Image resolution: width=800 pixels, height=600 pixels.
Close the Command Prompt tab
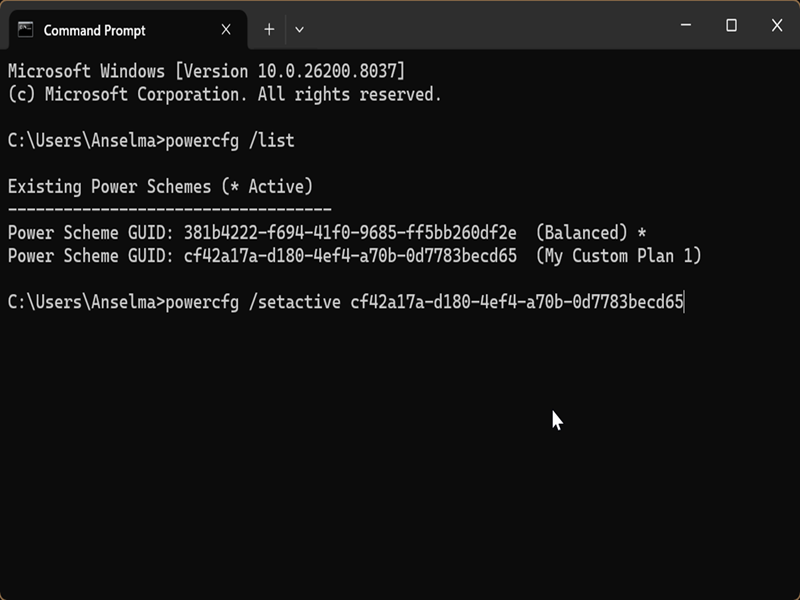[x=226, y=30]
